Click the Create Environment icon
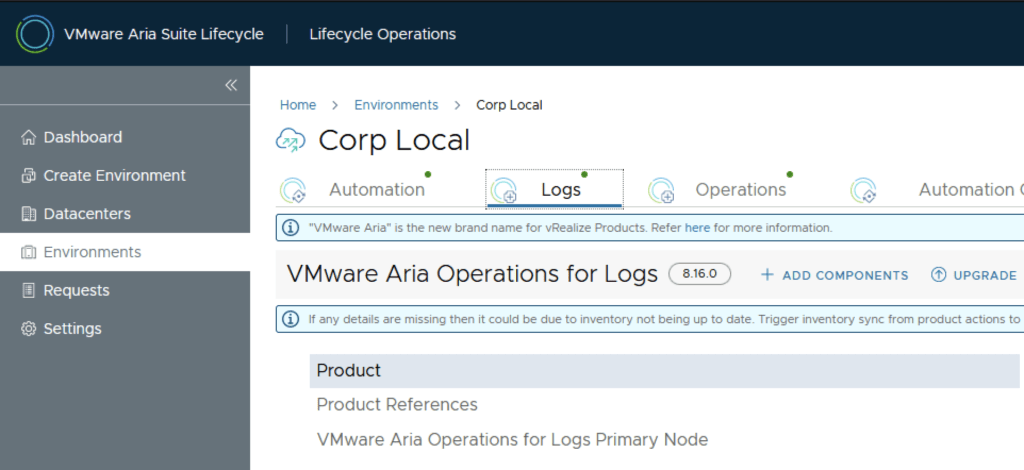Viewport: 1024px width, 470px height. (28, 176)
